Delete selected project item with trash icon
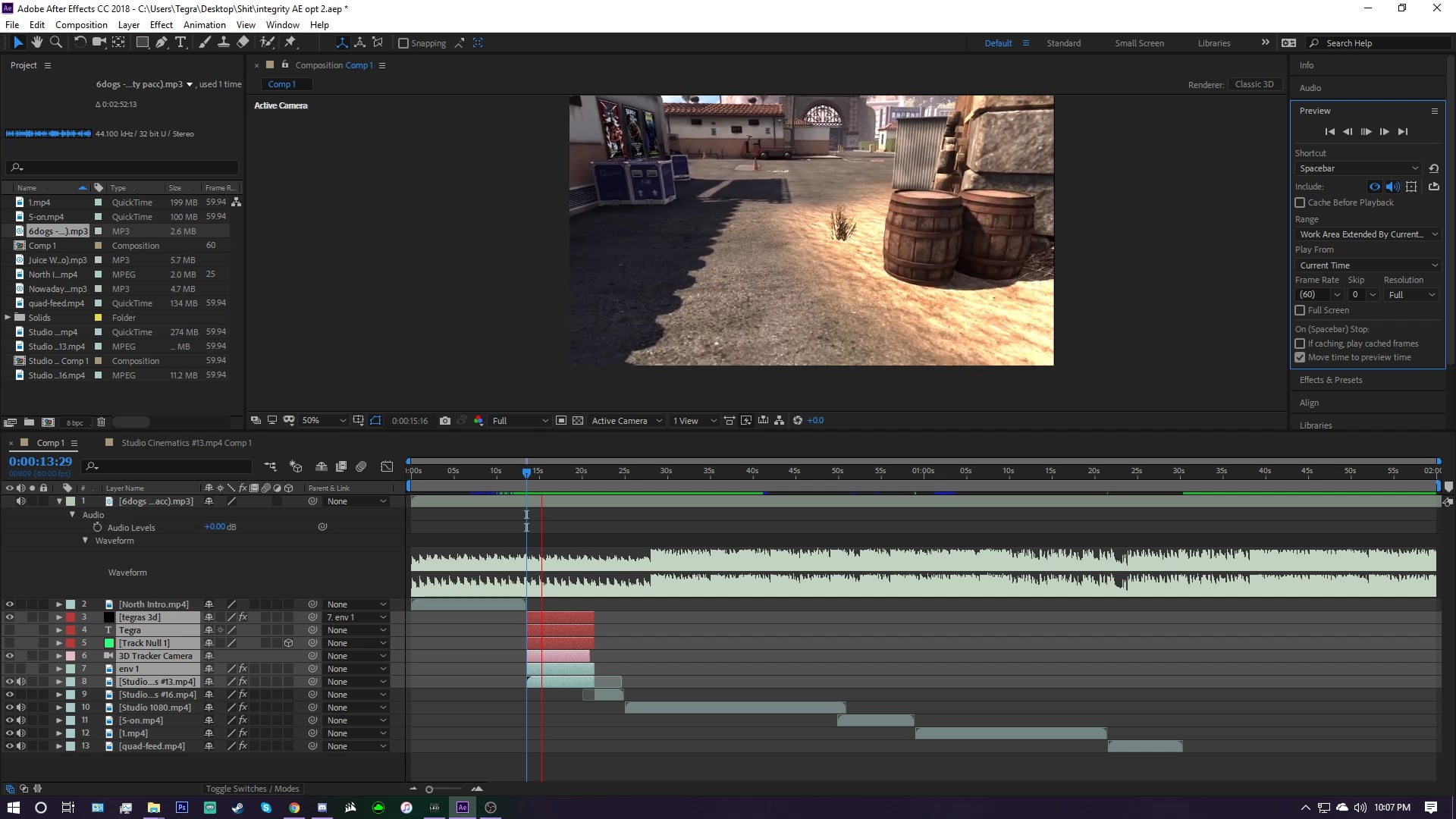1456x819 pixels. pyautogui.click(x=101, y=422)
